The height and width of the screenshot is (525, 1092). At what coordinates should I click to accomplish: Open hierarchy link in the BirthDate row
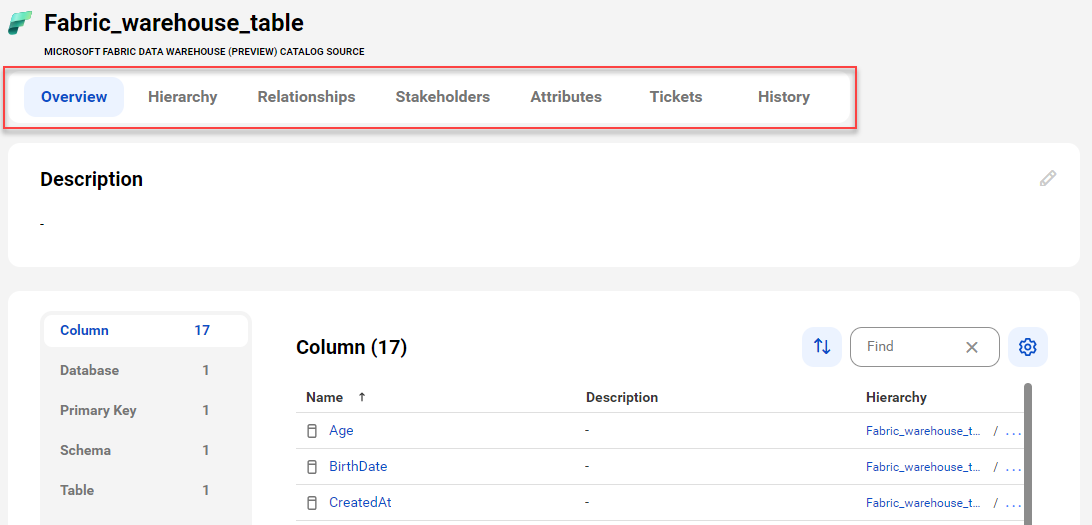(923, 467)
